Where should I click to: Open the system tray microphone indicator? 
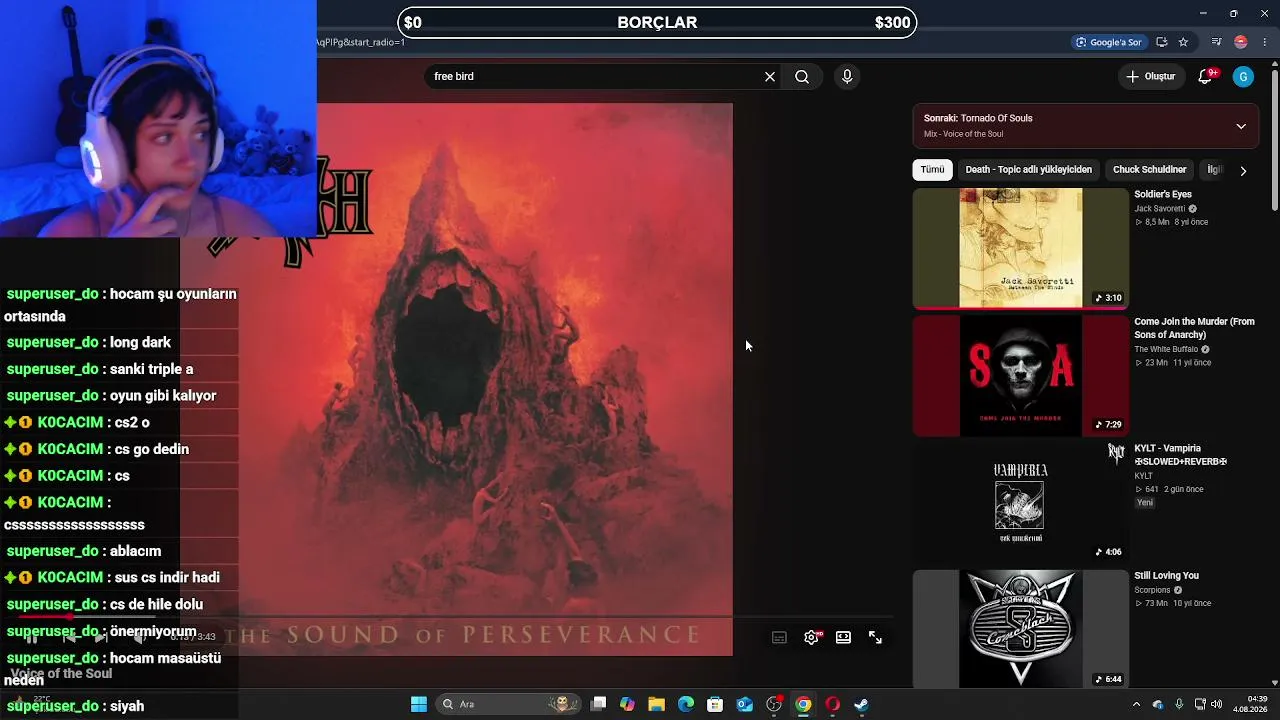pos(1179,704)
